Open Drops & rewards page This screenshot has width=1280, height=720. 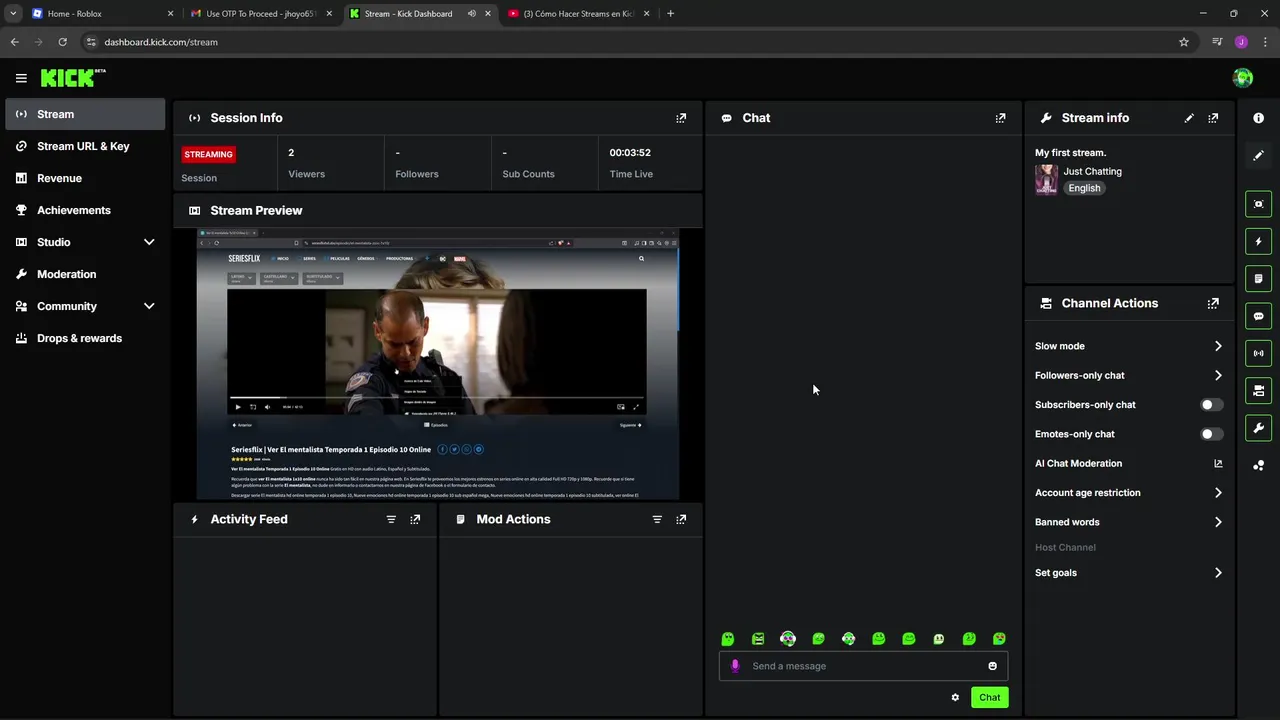[85, 338]
